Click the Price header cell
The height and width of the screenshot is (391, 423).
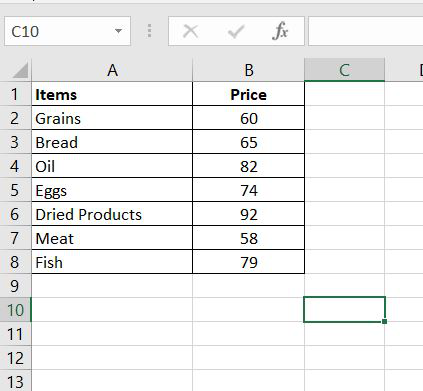(248, 94)
